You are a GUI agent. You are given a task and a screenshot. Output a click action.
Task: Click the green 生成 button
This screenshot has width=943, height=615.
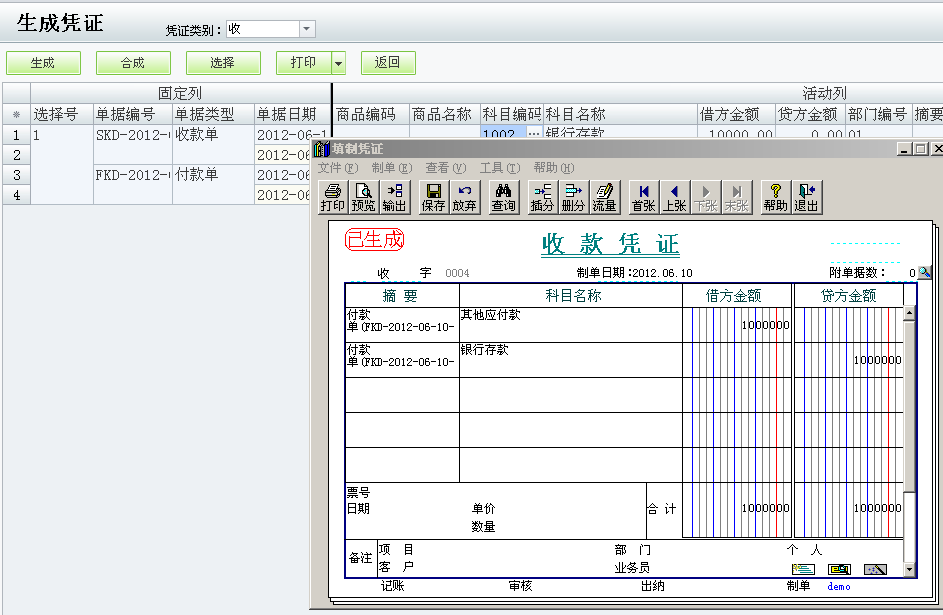[43, 63]
